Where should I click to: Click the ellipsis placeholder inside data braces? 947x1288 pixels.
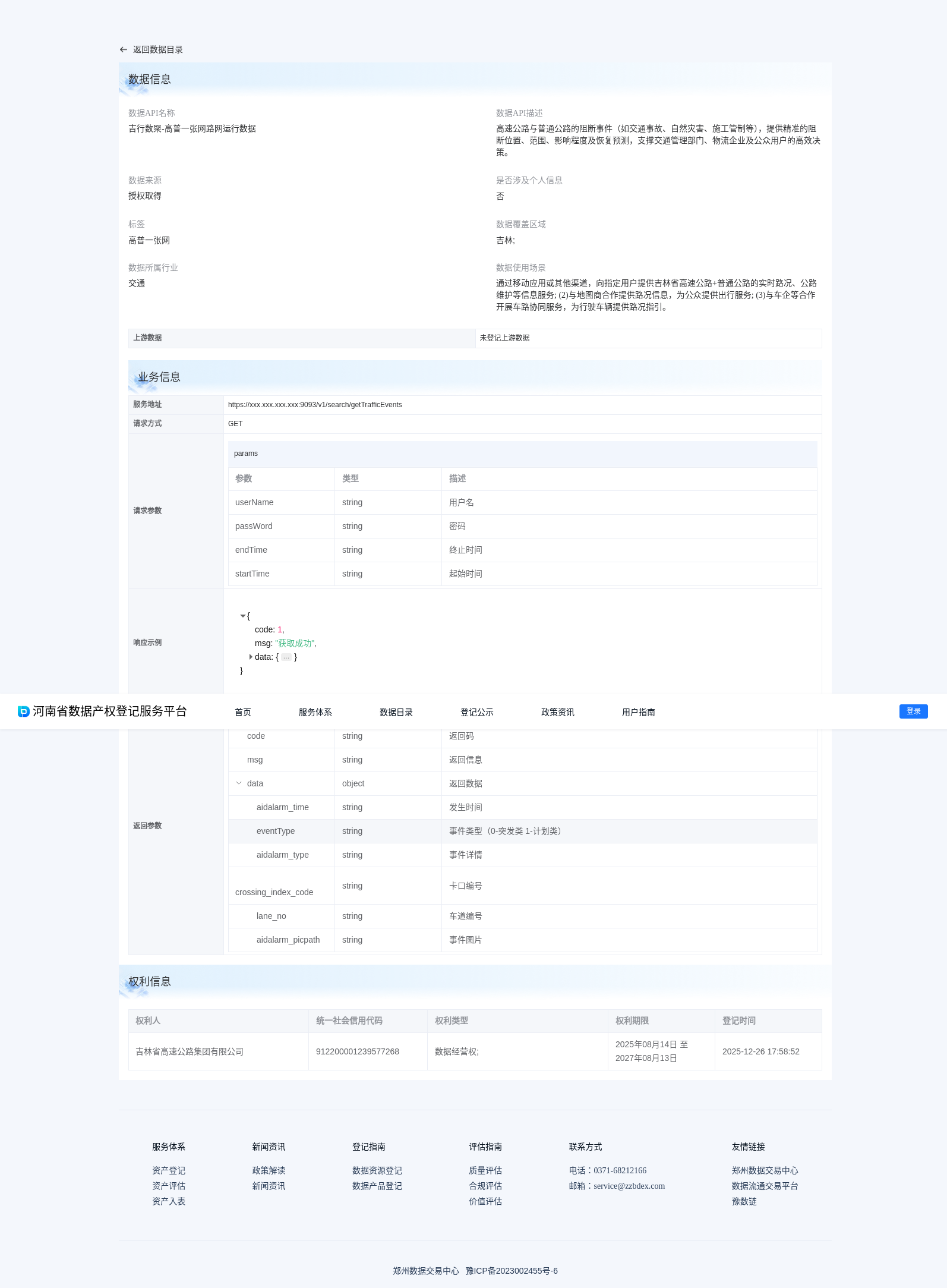tap(286, 657)
